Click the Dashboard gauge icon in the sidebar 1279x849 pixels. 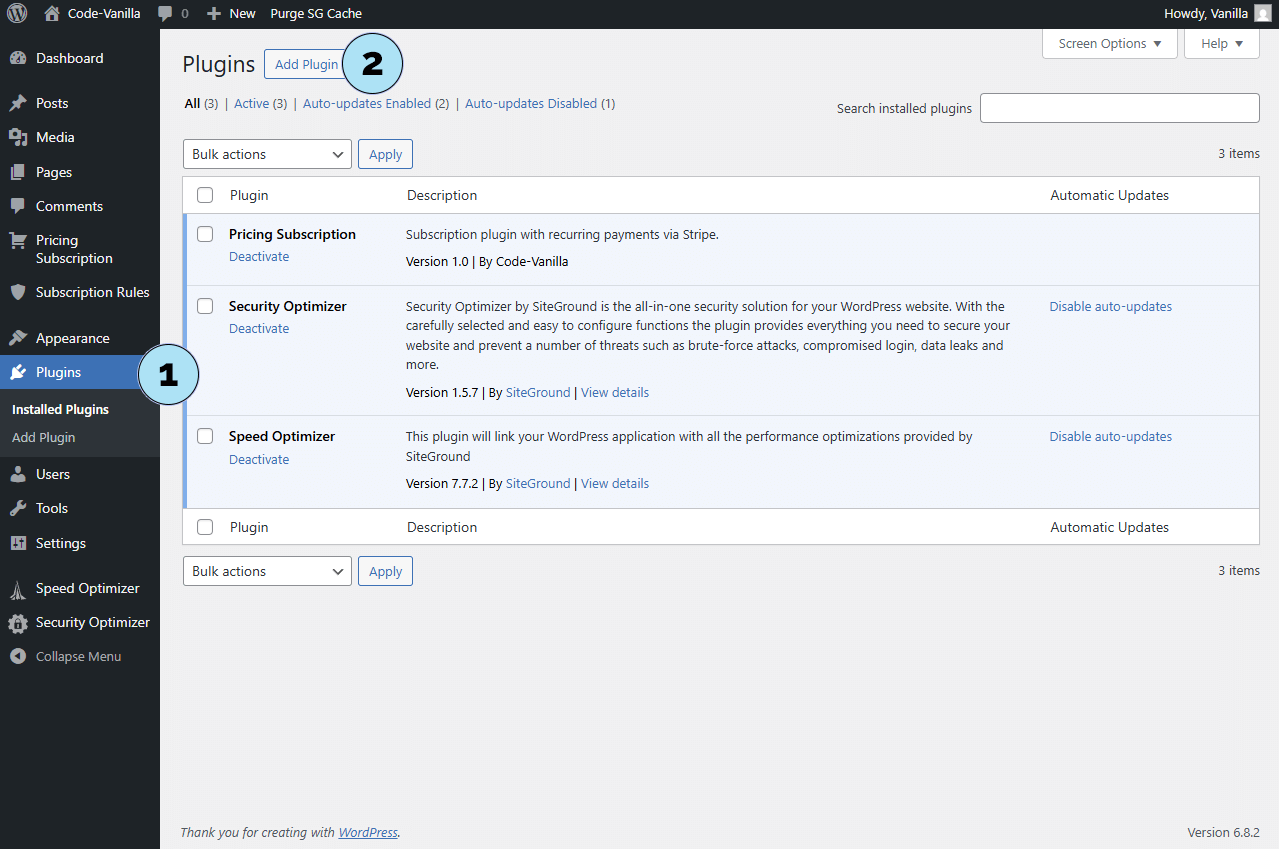click(x=18, y=59)
